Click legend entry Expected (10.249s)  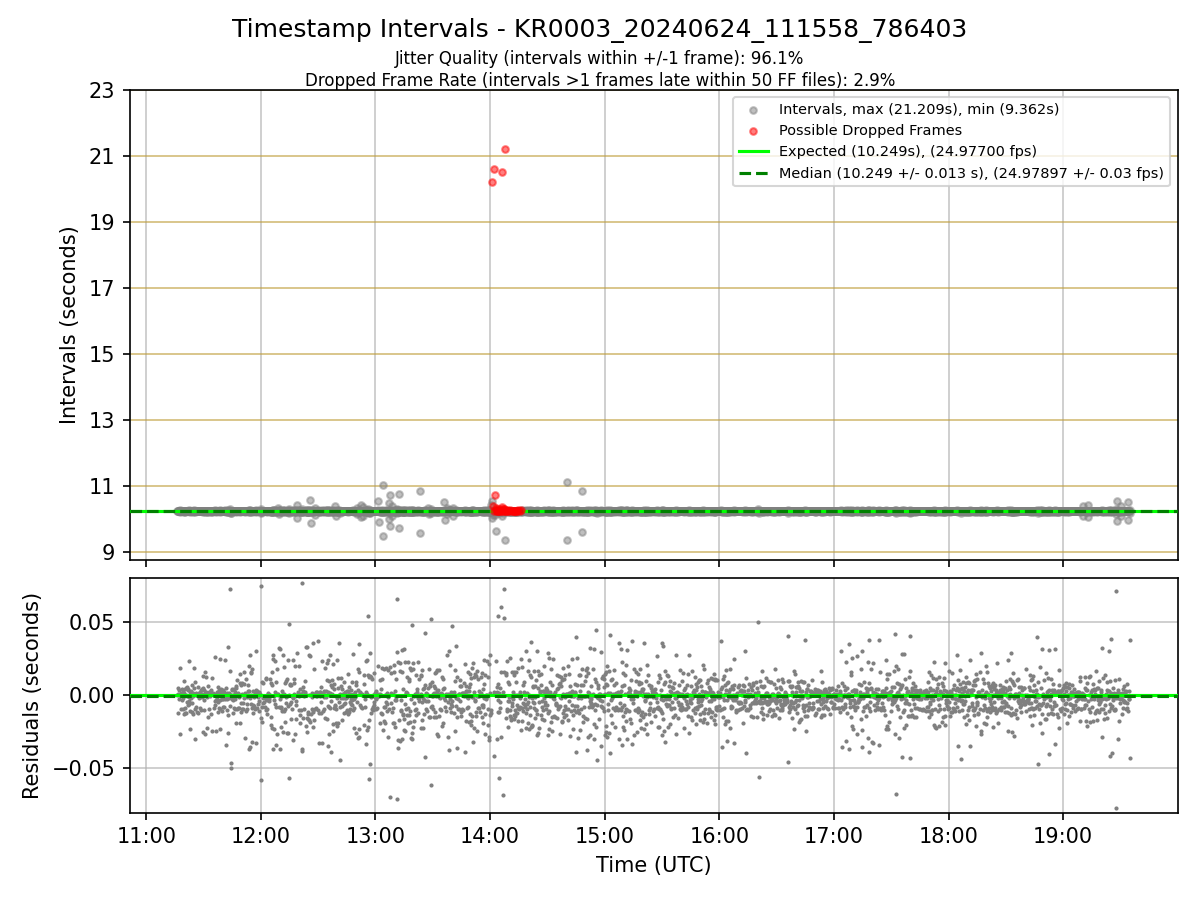tap(907, 151)
